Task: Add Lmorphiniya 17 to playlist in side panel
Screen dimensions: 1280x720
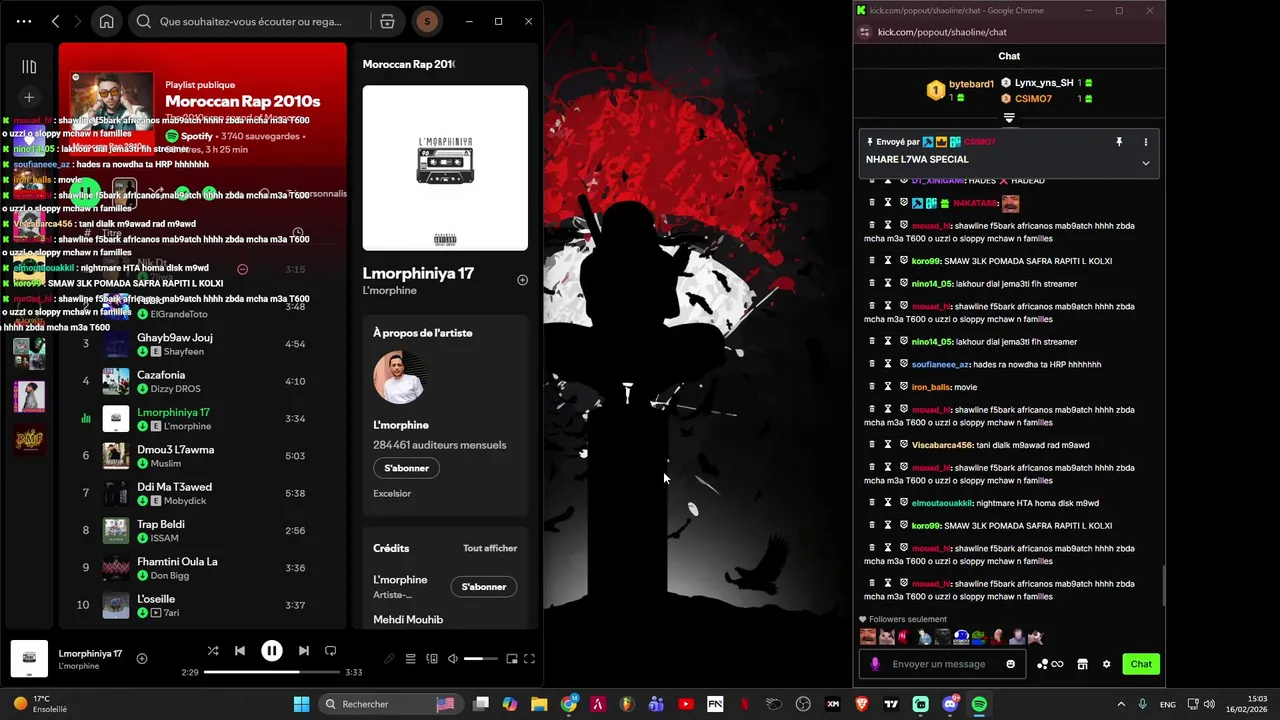Action: 522,280
